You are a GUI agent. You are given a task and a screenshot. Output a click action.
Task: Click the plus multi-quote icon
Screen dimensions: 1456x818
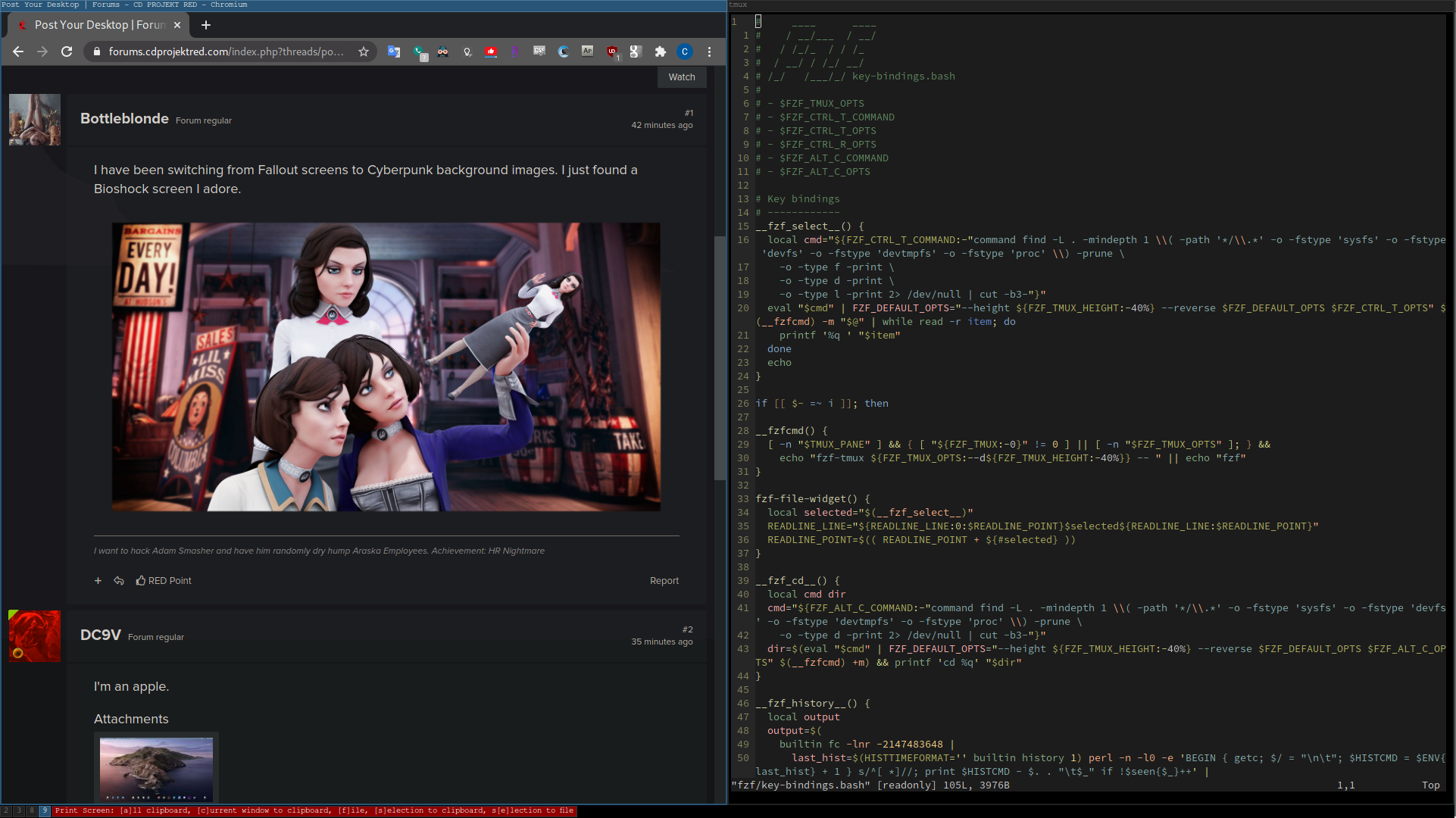(98, 581)
